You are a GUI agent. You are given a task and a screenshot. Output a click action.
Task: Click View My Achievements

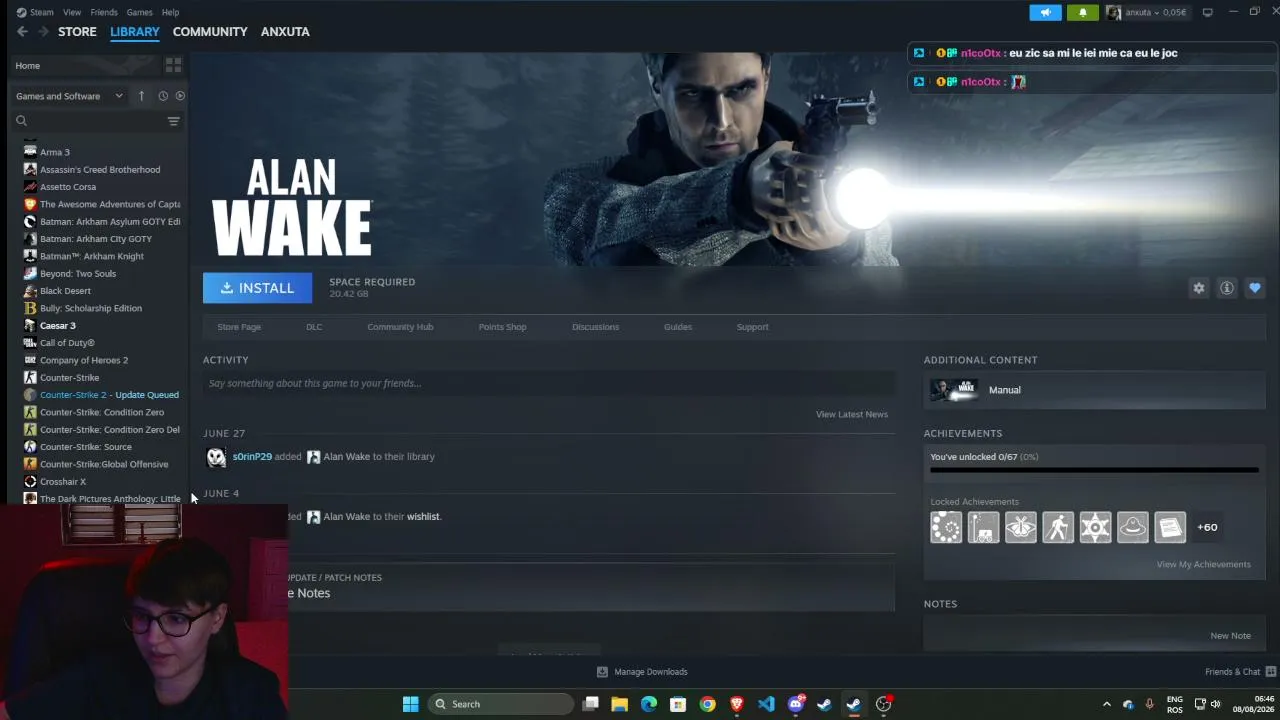1204,565
